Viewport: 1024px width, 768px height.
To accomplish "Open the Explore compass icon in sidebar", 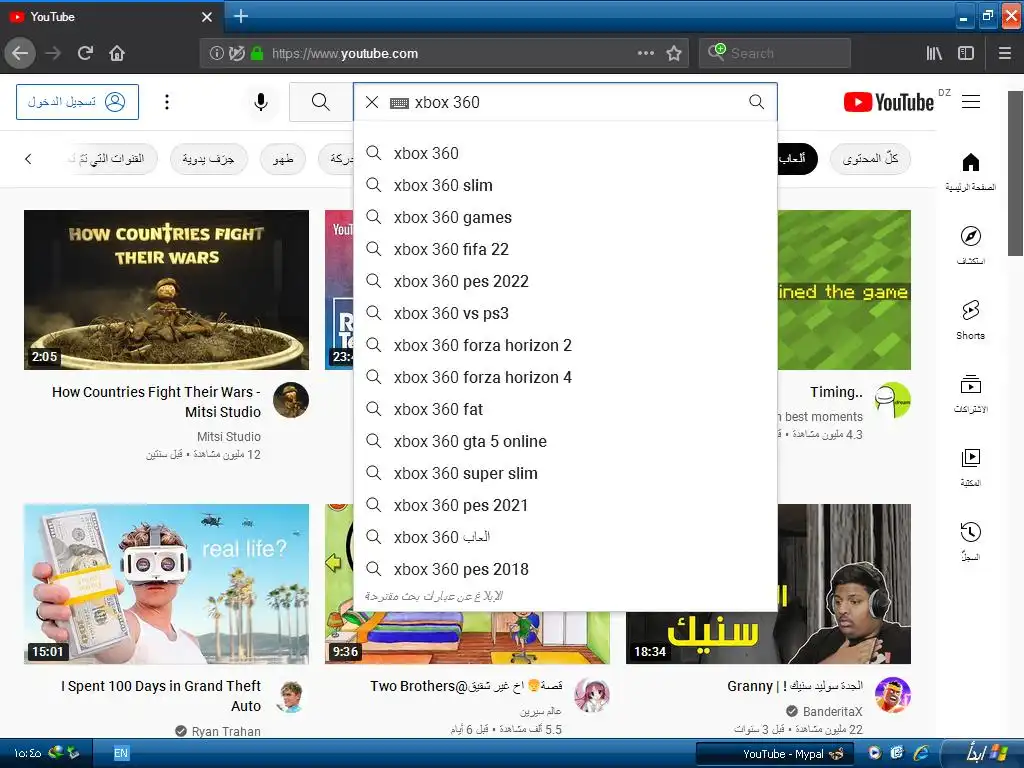I will 970,246.
